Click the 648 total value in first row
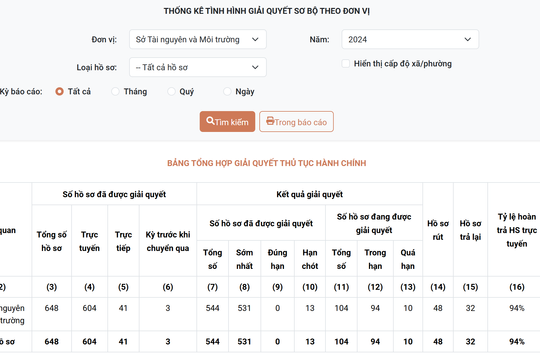 (x=52, y=308)
